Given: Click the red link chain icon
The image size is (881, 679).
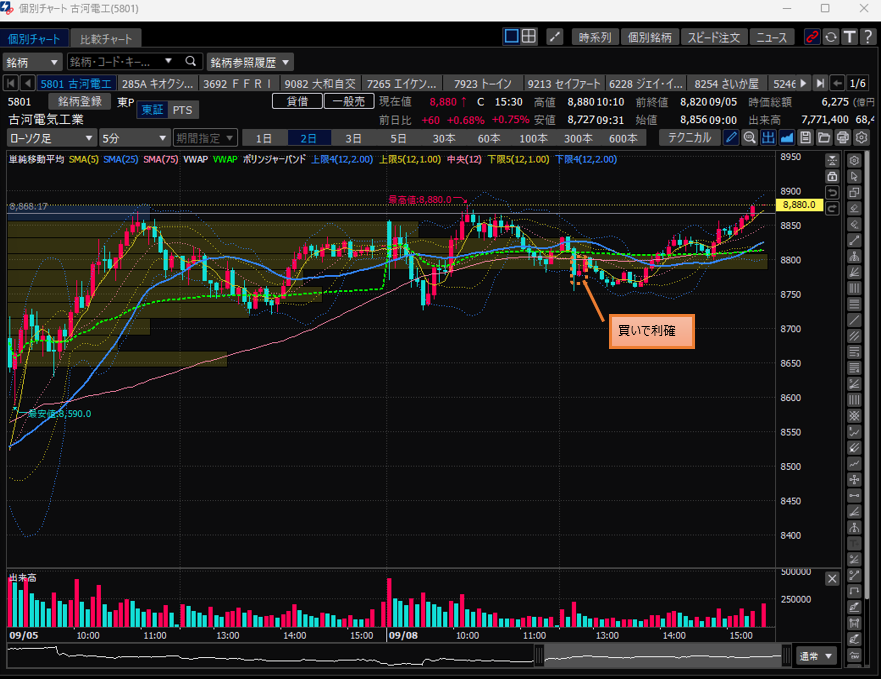Looking at the screenshot, I should tap(811, 37).
